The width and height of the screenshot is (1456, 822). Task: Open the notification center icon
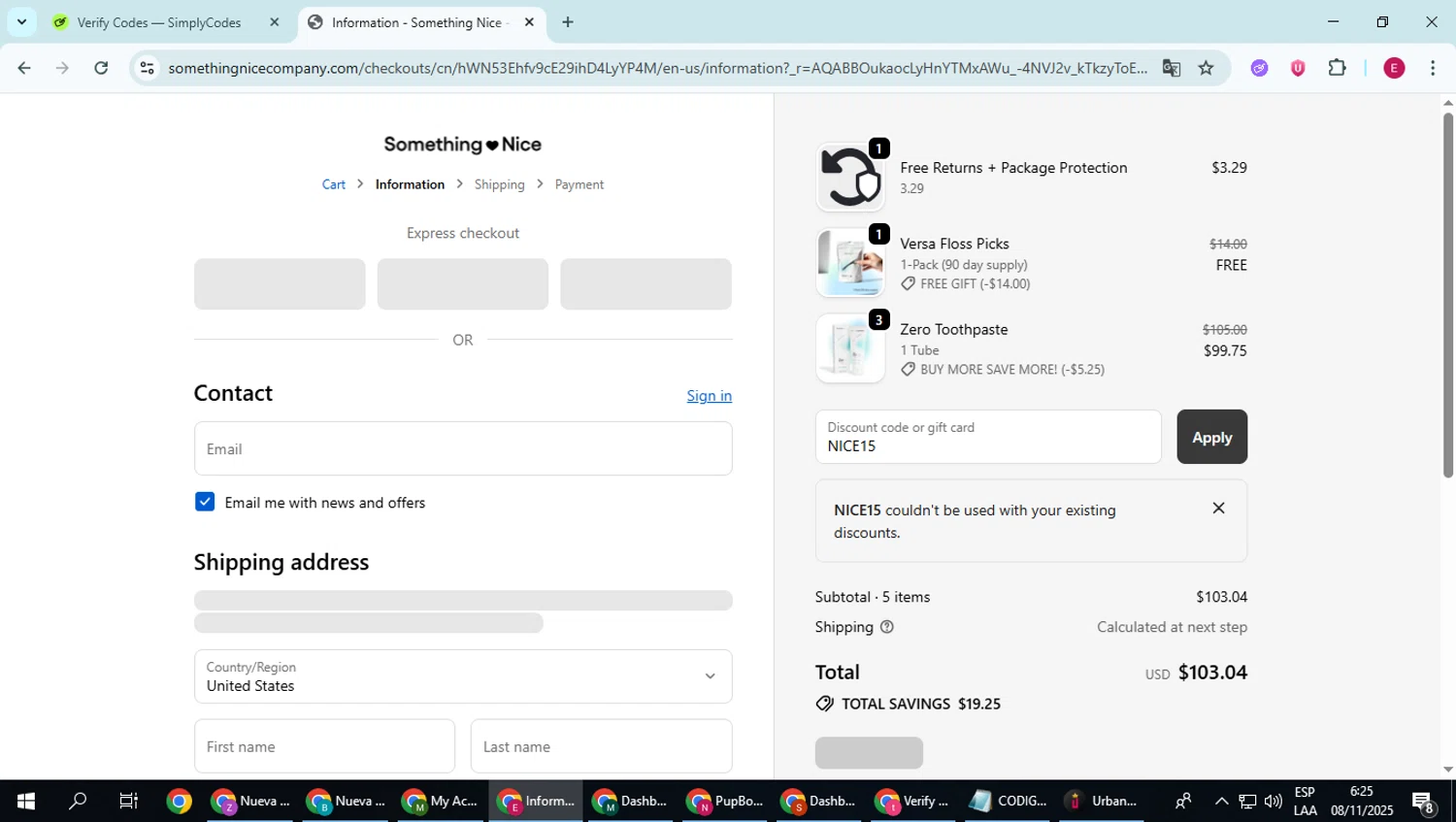pyautogui.click(x=1424, y=802)
